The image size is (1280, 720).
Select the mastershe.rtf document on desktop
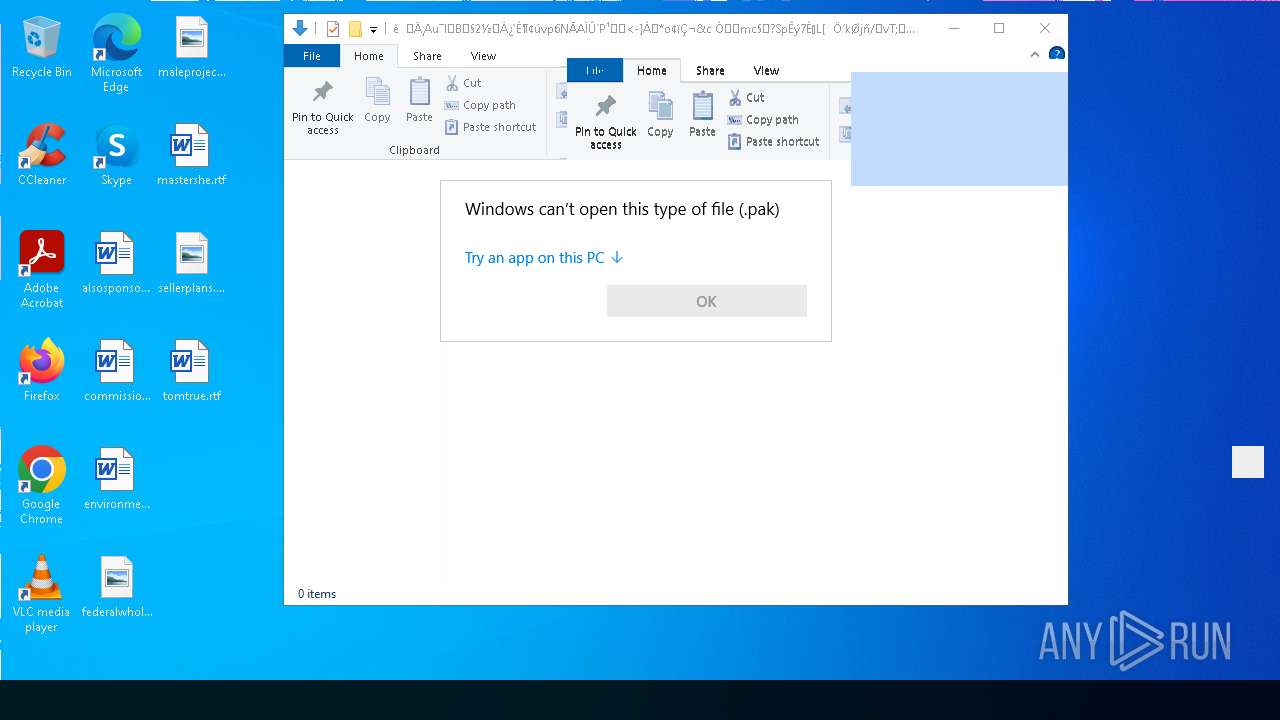pyautogui.click(x=191, y=155)
